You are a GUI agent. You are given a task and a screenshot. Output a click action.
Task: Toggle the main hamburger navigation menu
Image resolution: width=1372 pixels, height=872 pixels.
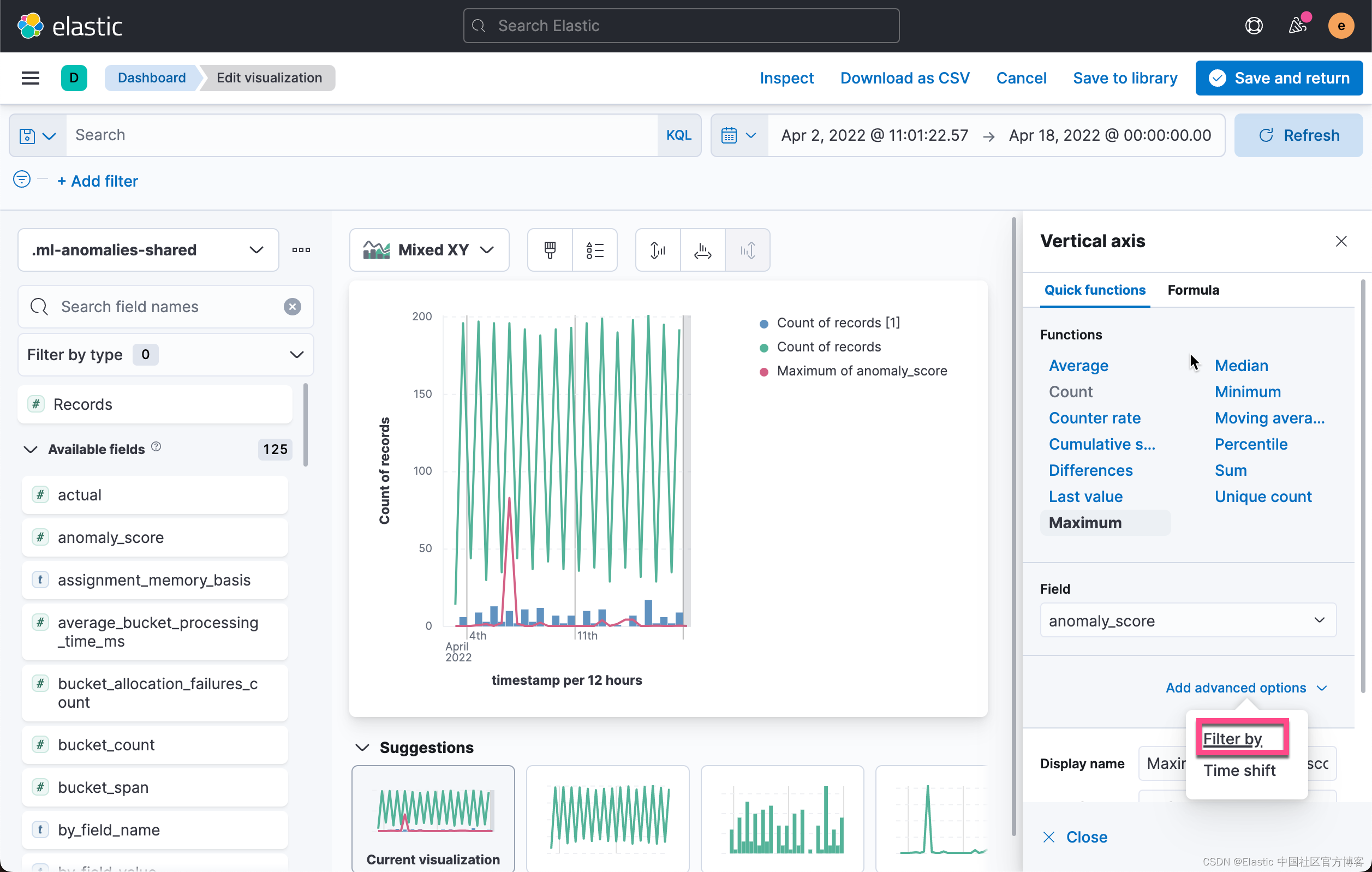click(30, 78)
